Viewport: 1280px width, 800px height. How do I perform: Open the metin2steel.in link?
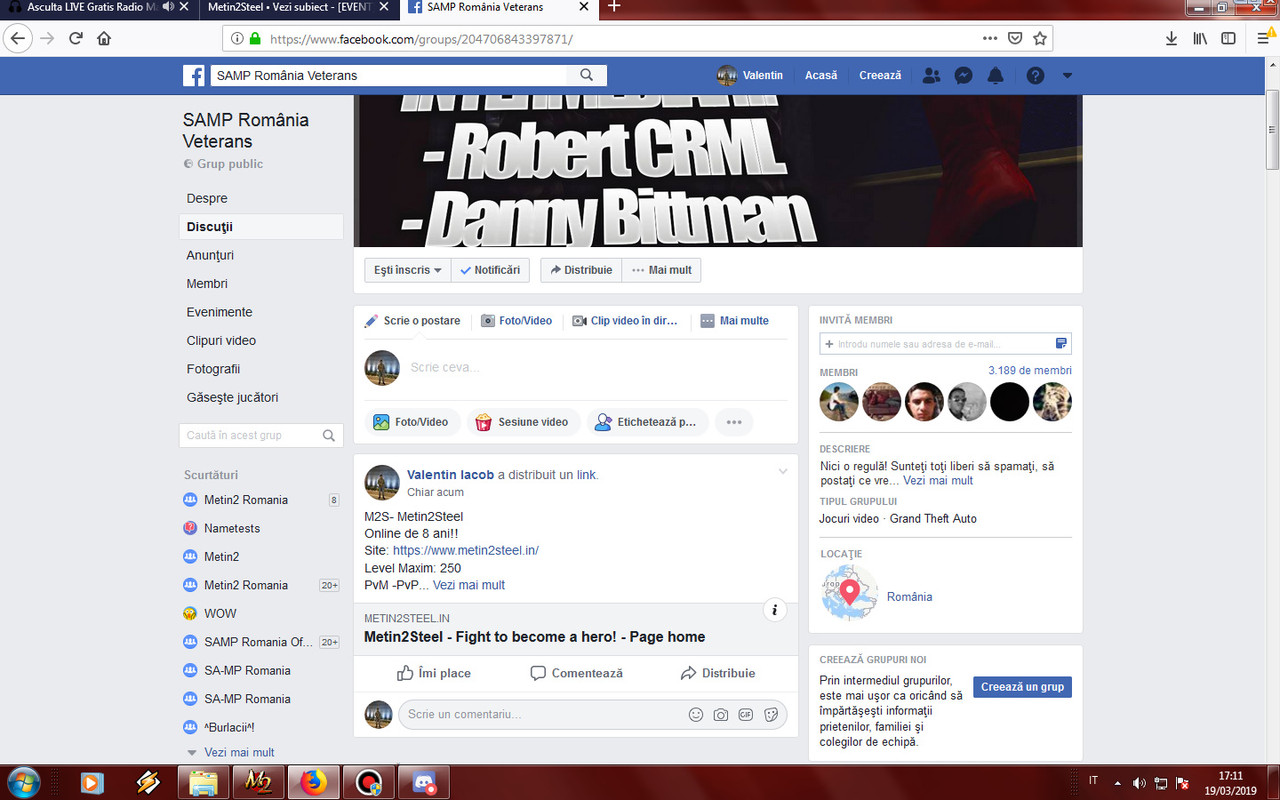tap(466, 550)
